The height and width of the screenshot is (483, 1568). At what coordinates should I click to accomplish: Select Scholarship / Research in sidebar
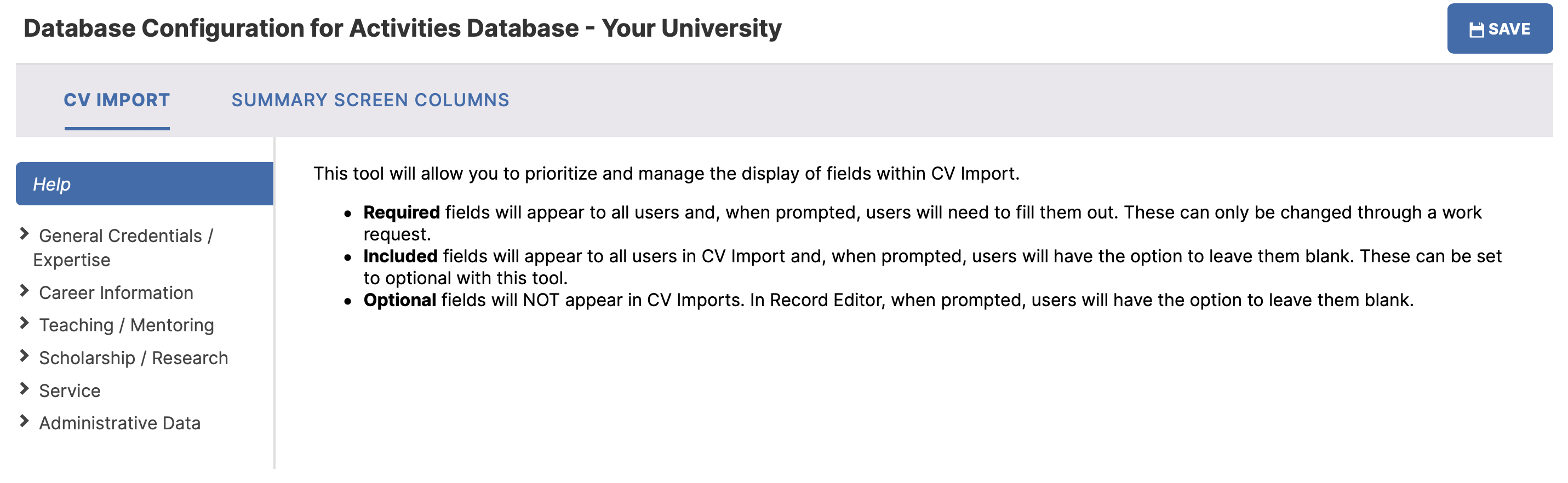(133, 358)
